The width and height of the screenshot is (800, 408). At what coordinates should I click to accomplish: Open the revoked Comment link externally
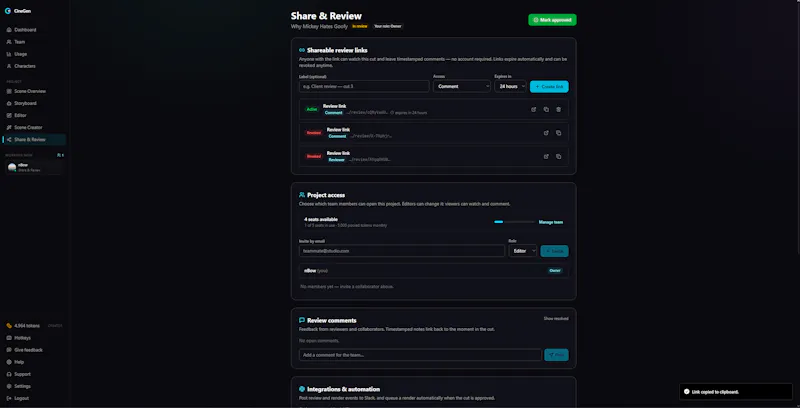coord(546,133)
